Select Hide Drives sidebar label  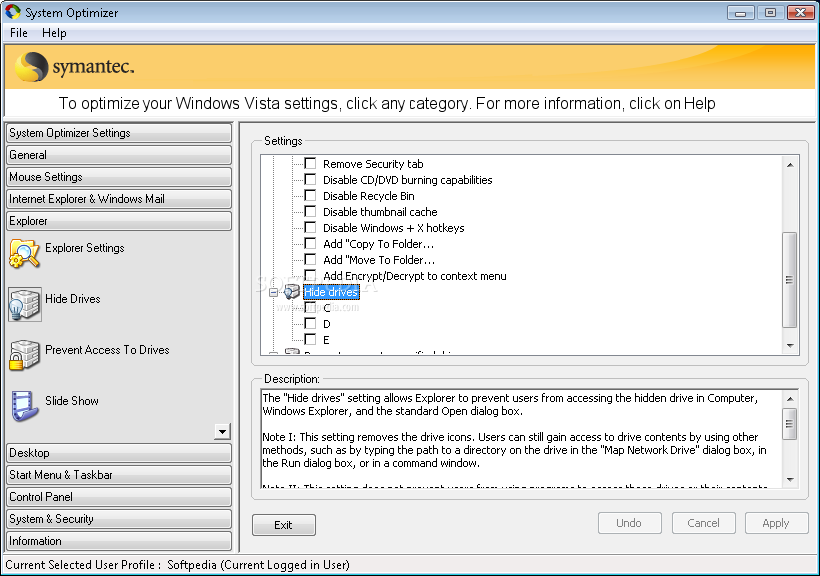[x=73, y=299]
